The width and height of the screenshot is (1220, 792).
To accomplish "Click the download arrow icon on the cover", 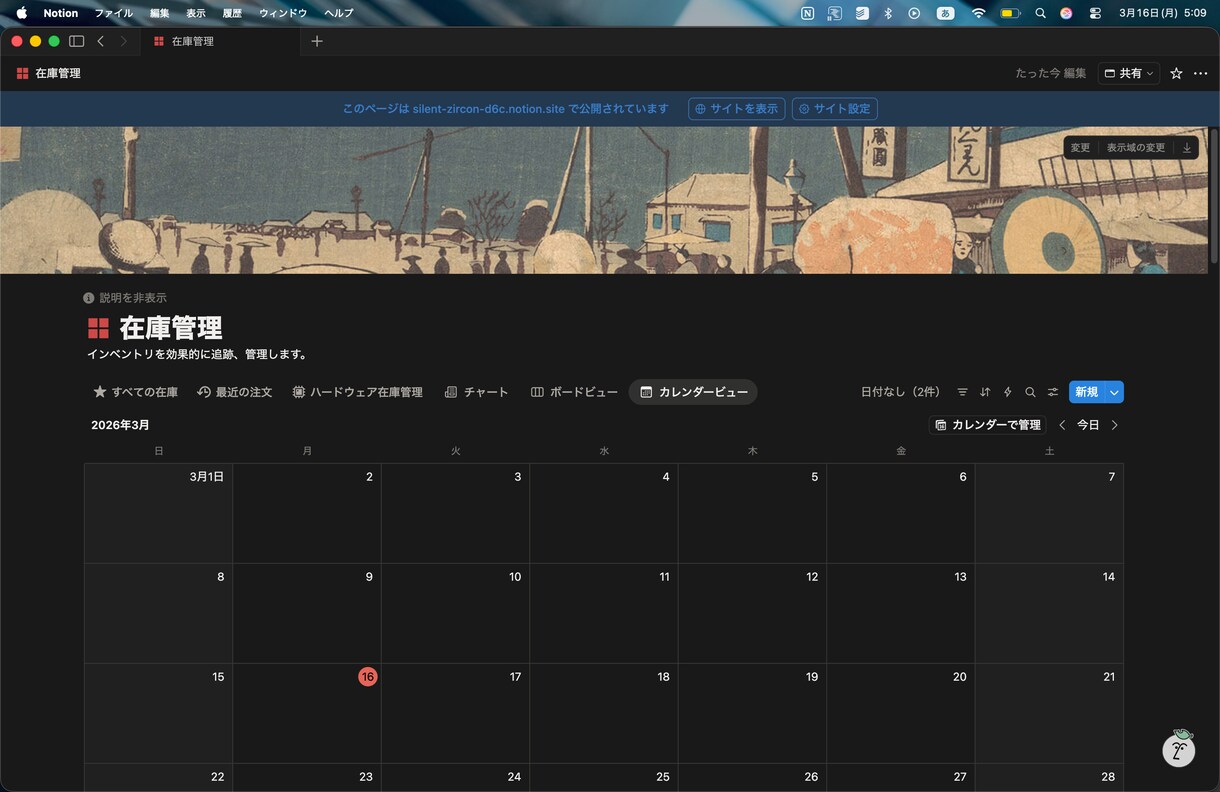I will coord(1187,148).
